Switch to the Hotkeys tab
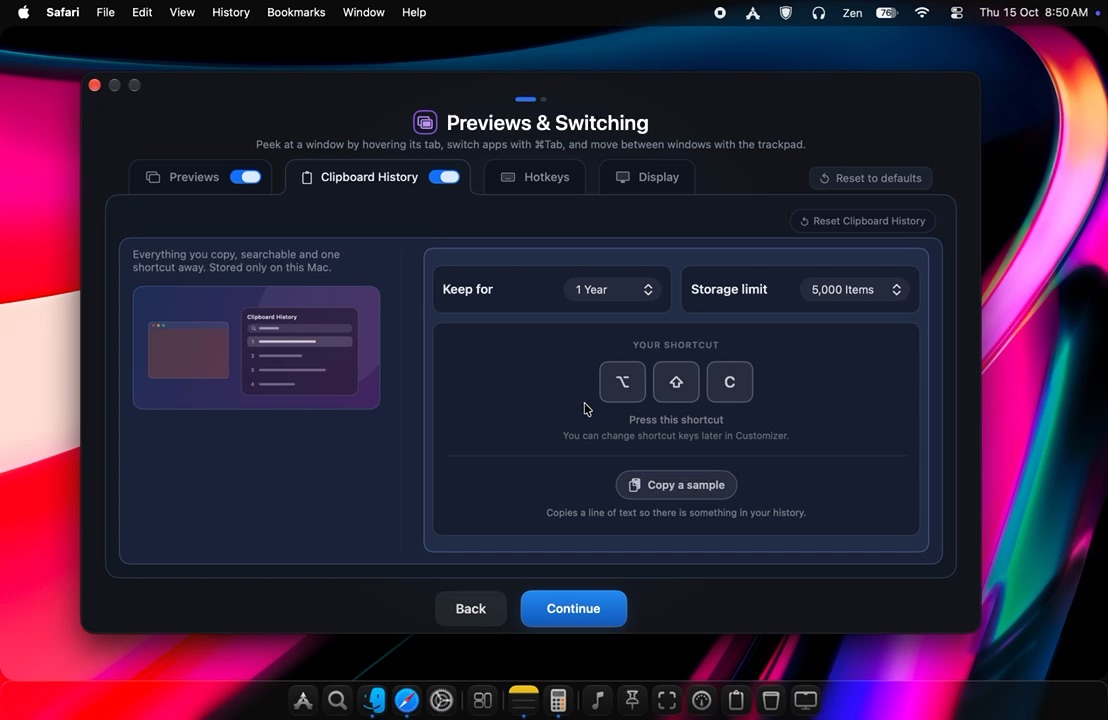This screenshot has height=720, width=1108. tap(535, 177)
